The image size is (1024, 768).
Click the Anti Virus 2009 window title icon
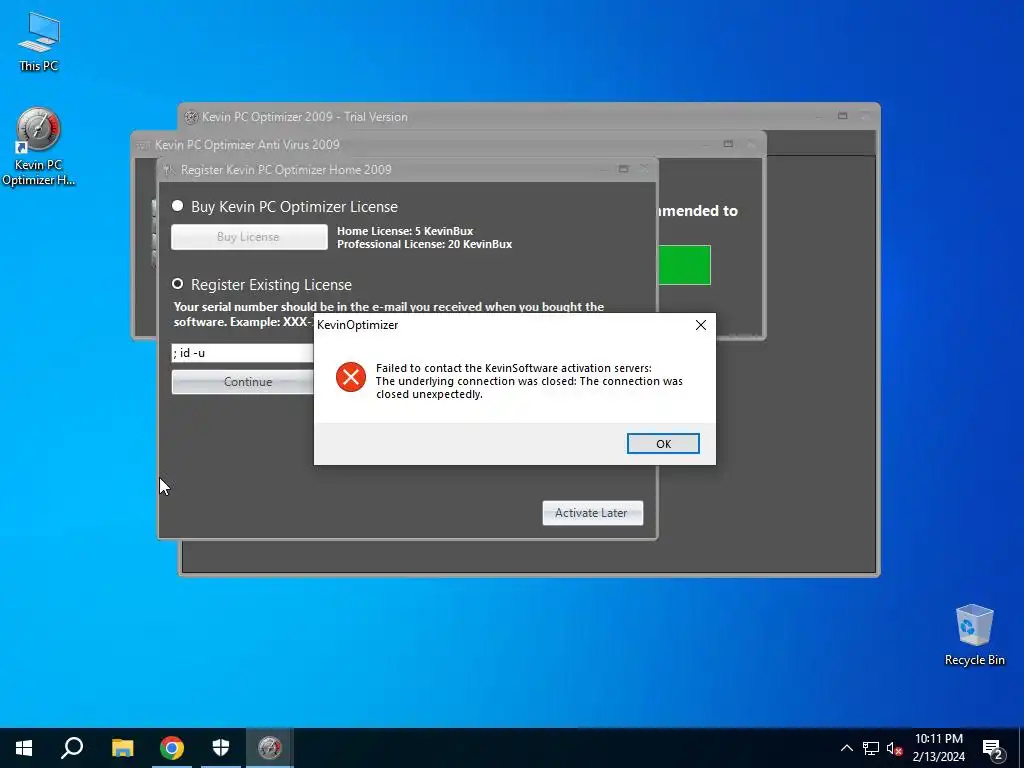143,145
